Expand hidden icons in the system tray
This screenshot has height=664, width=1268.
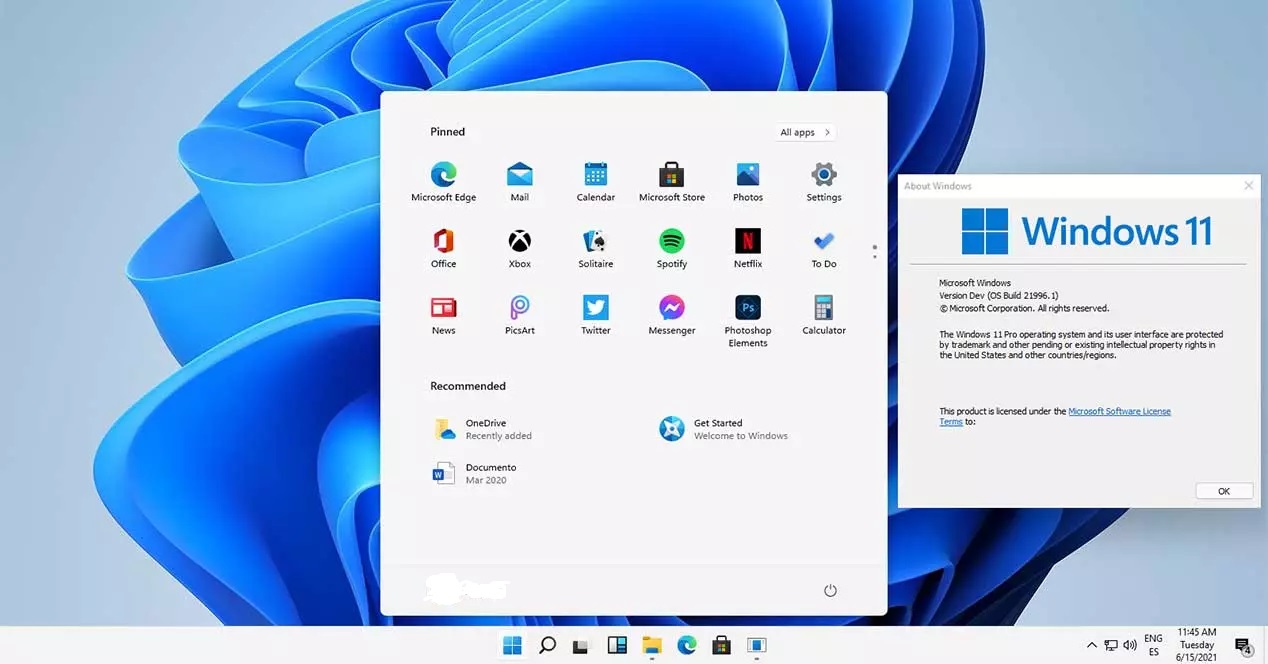pos(1091,645)
